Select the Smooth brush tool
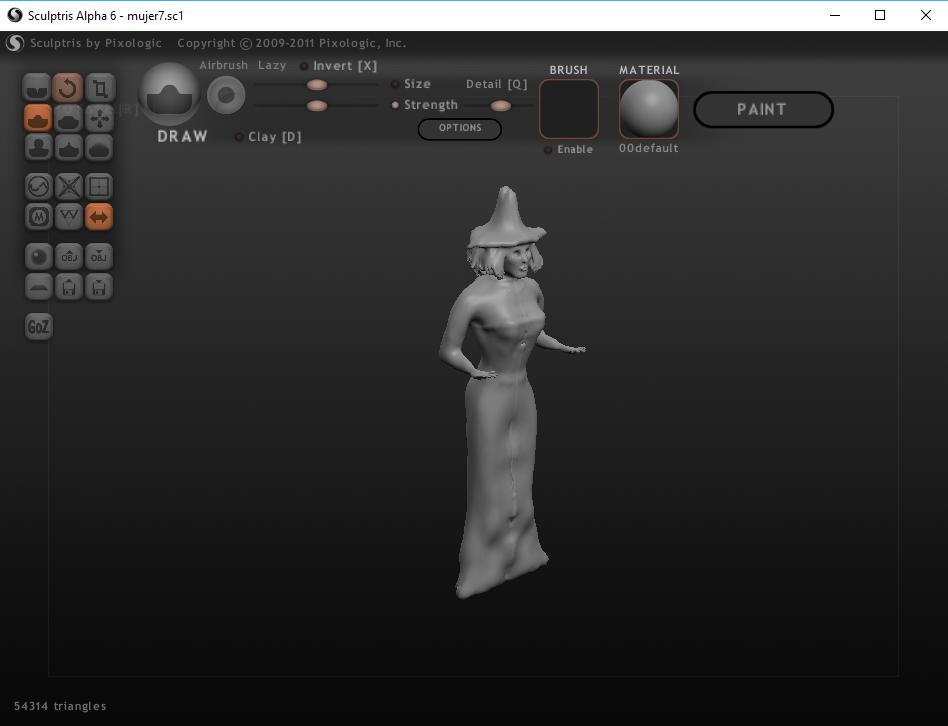This screenshot has height=726, width=948. (x=99, y=147)
